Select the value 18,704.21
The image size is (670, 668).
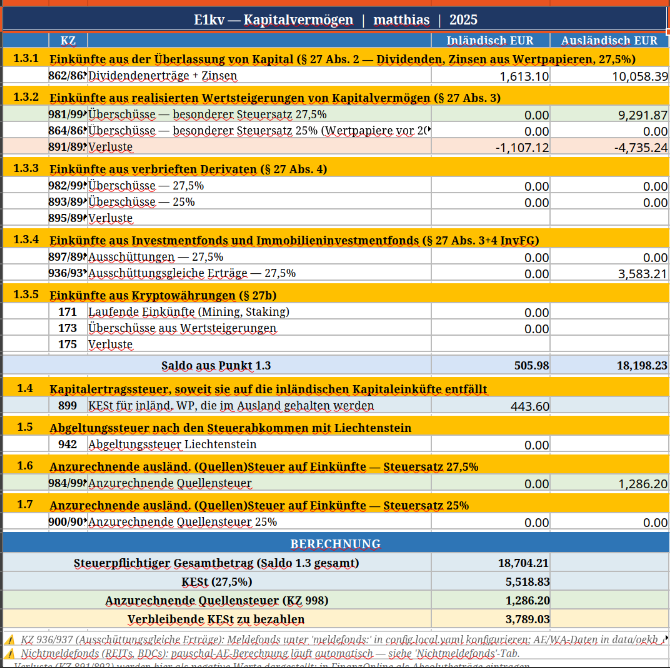point(491,563)
